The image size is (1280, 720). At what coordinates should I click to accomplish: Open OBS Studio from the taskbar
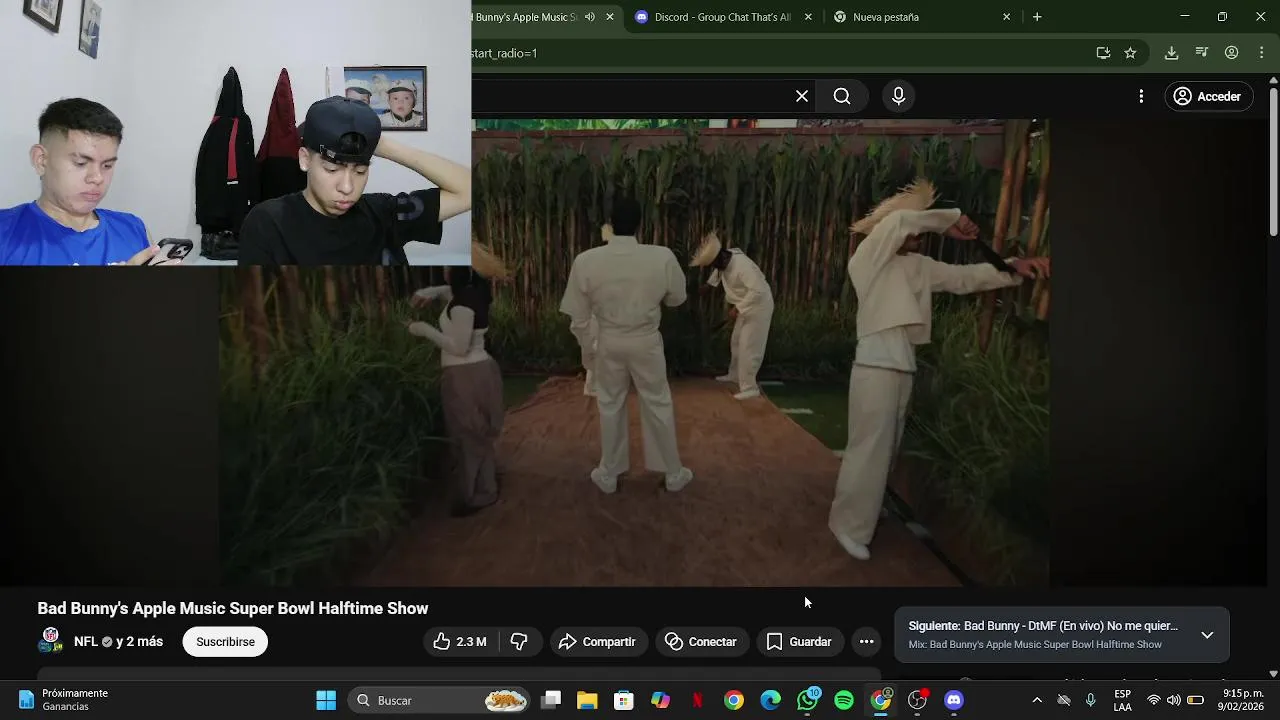917,700
